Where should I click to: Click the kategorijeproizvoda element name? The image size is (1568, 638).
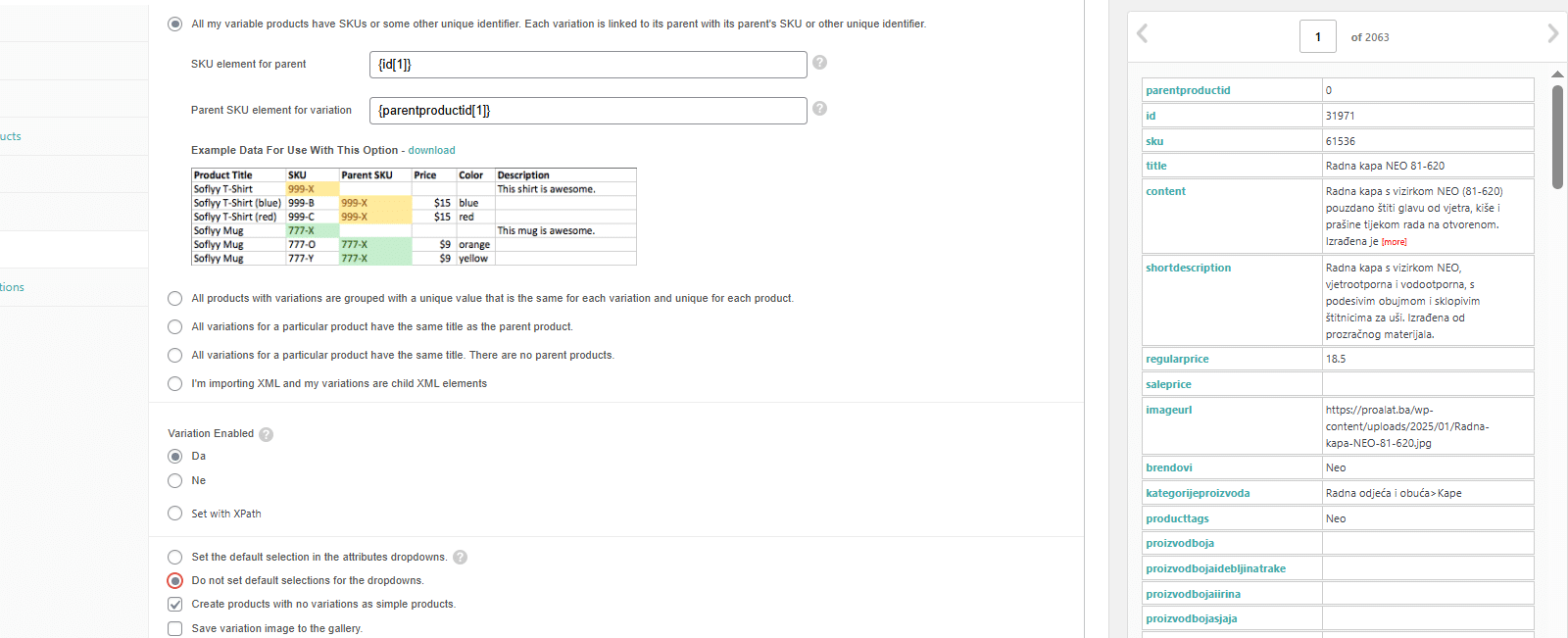coord(1198,493)
